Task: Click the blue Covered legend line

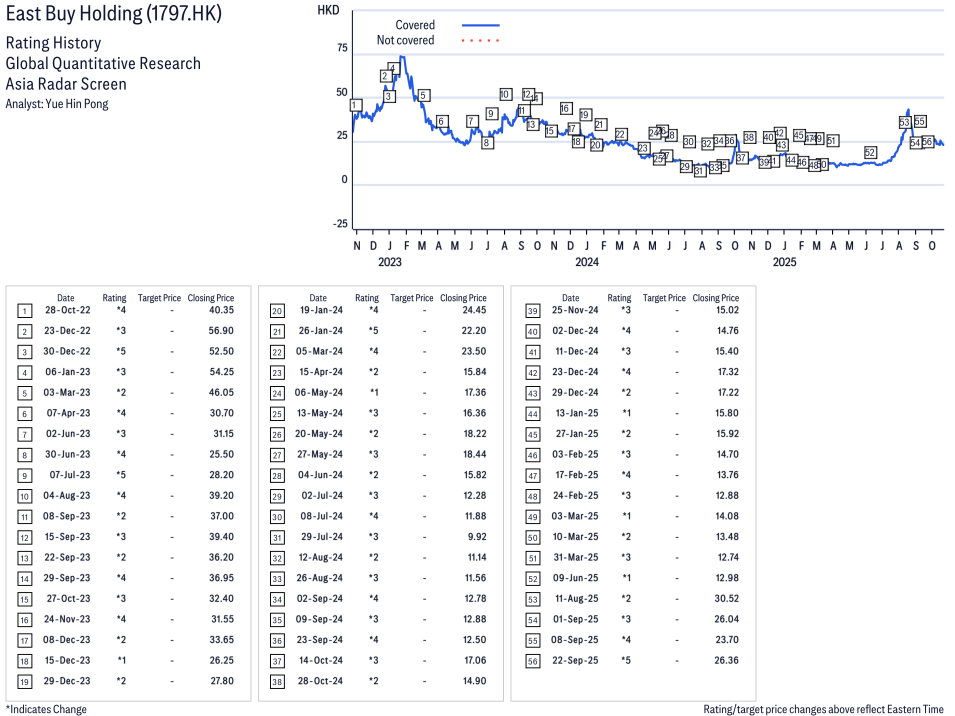Action: (x=480, y=25)
